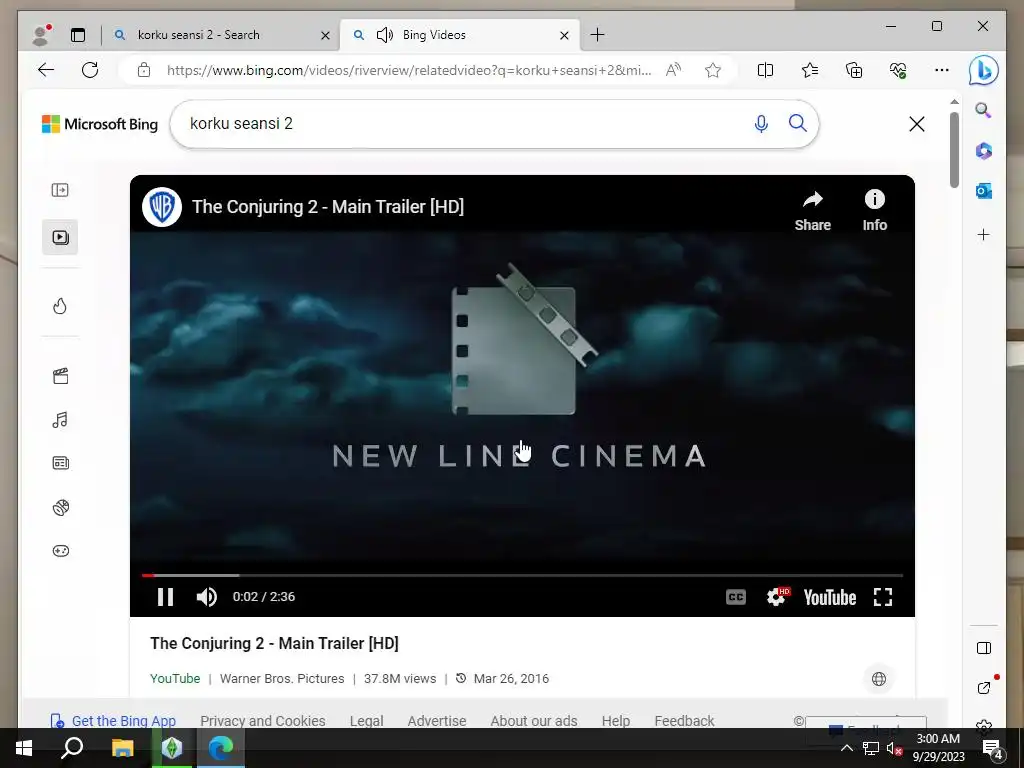Pause the Conjuring 2 trailer
1024x768 pixels.
point(165,597)
